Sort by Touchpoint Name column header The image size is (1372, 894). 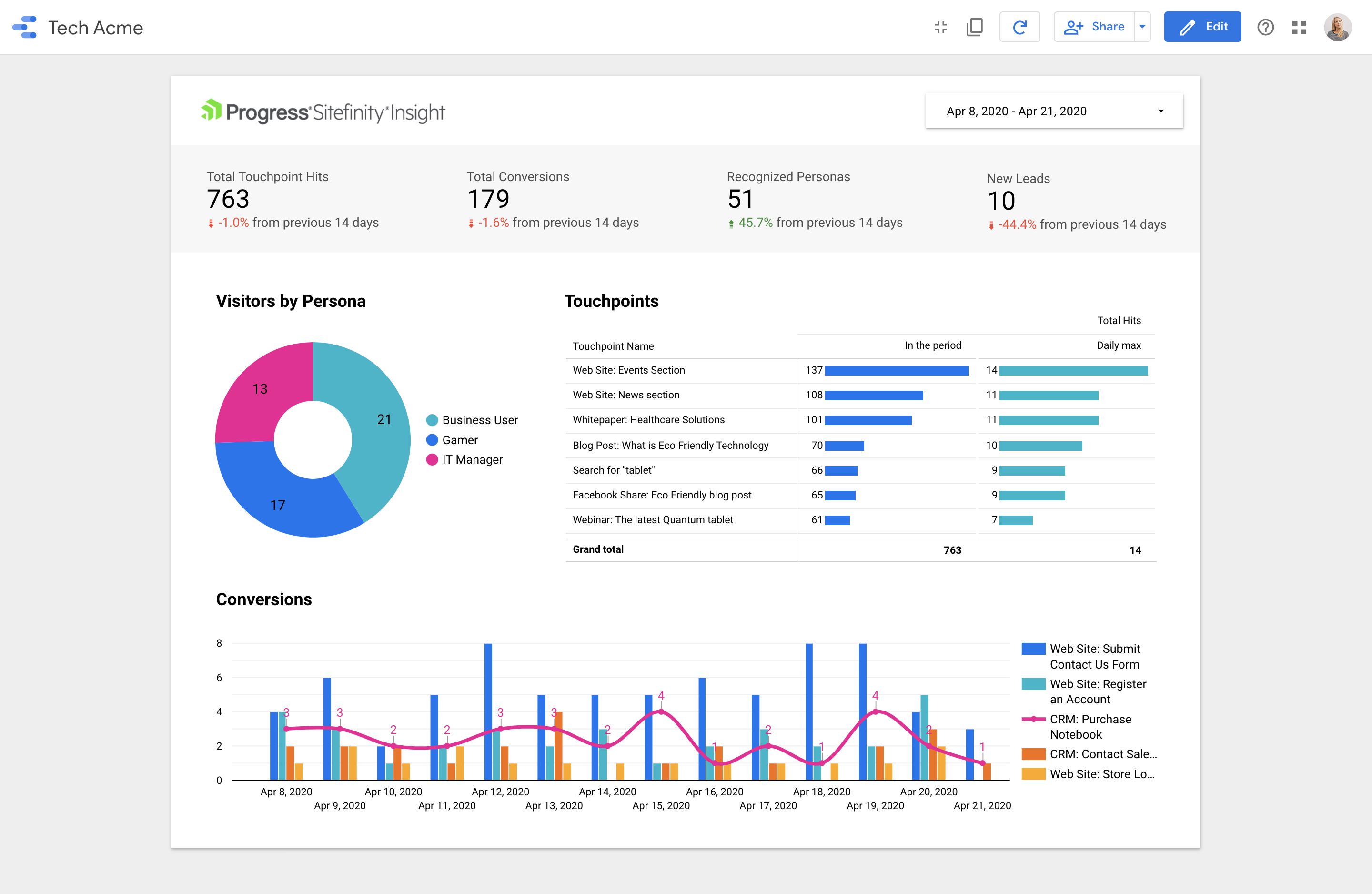(x=613, y=346)
